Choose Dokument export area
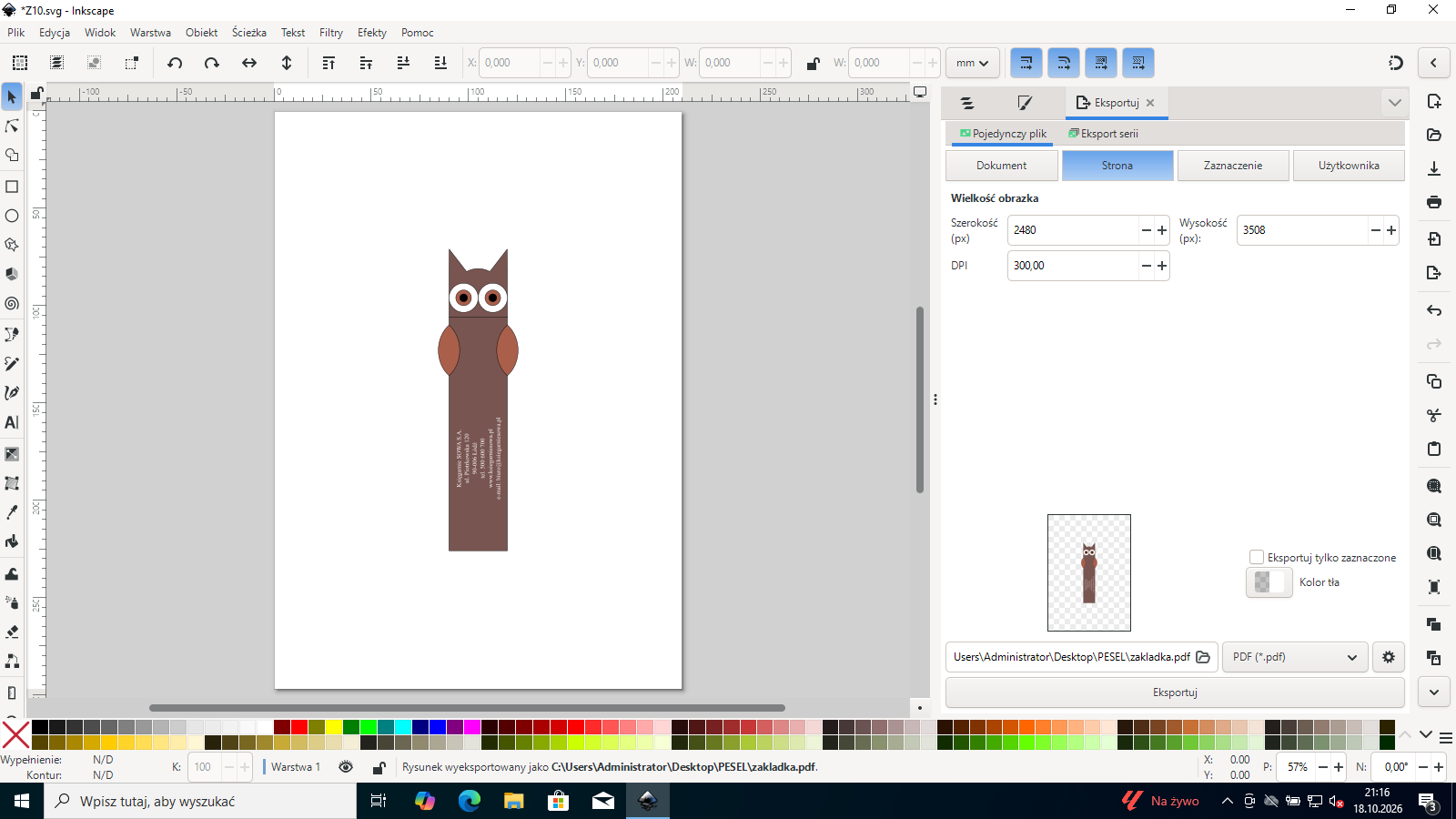This screenshot has width=1456, height=819. coord(1002,166)
